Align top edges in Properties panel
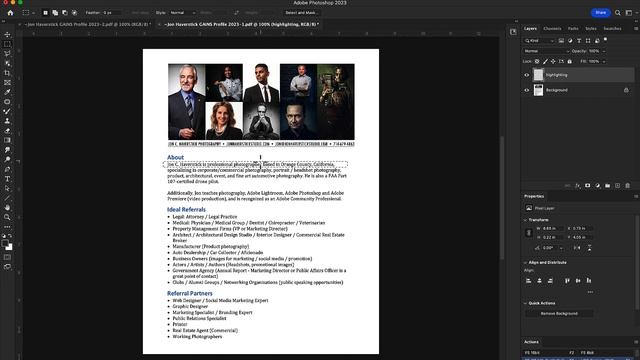The height and width of the screenshot is (360, 640). click(x=567, y=280)
